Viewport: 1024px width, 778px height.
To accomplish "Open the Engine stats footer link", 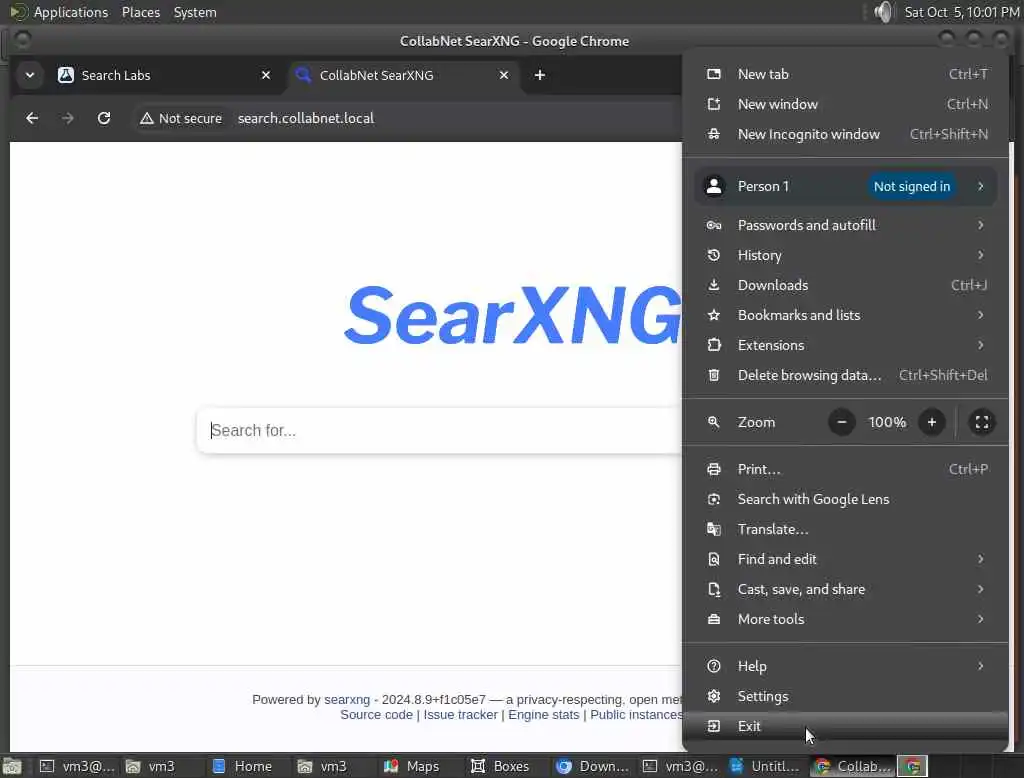I will tap(543, 715).
